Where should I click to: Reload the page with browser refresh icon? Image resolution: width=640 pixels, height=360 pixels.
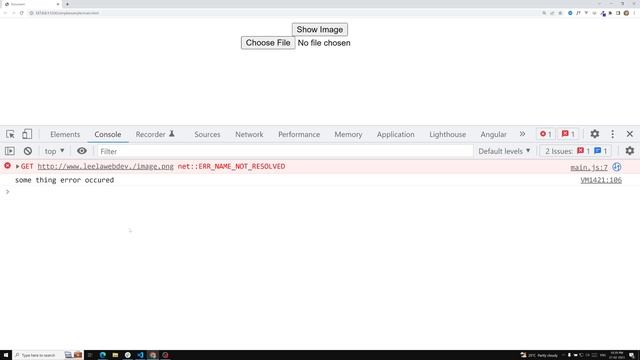(x=22, y=13)
